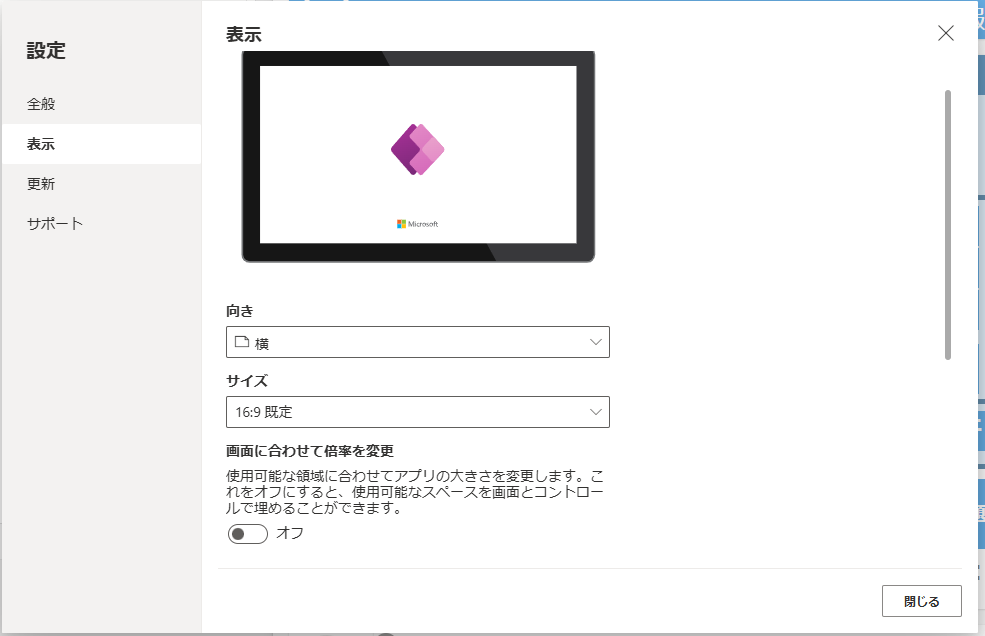Open the 向き orientation dropdown
This screenshot has height=636, width=985.
tap(418, 343)
